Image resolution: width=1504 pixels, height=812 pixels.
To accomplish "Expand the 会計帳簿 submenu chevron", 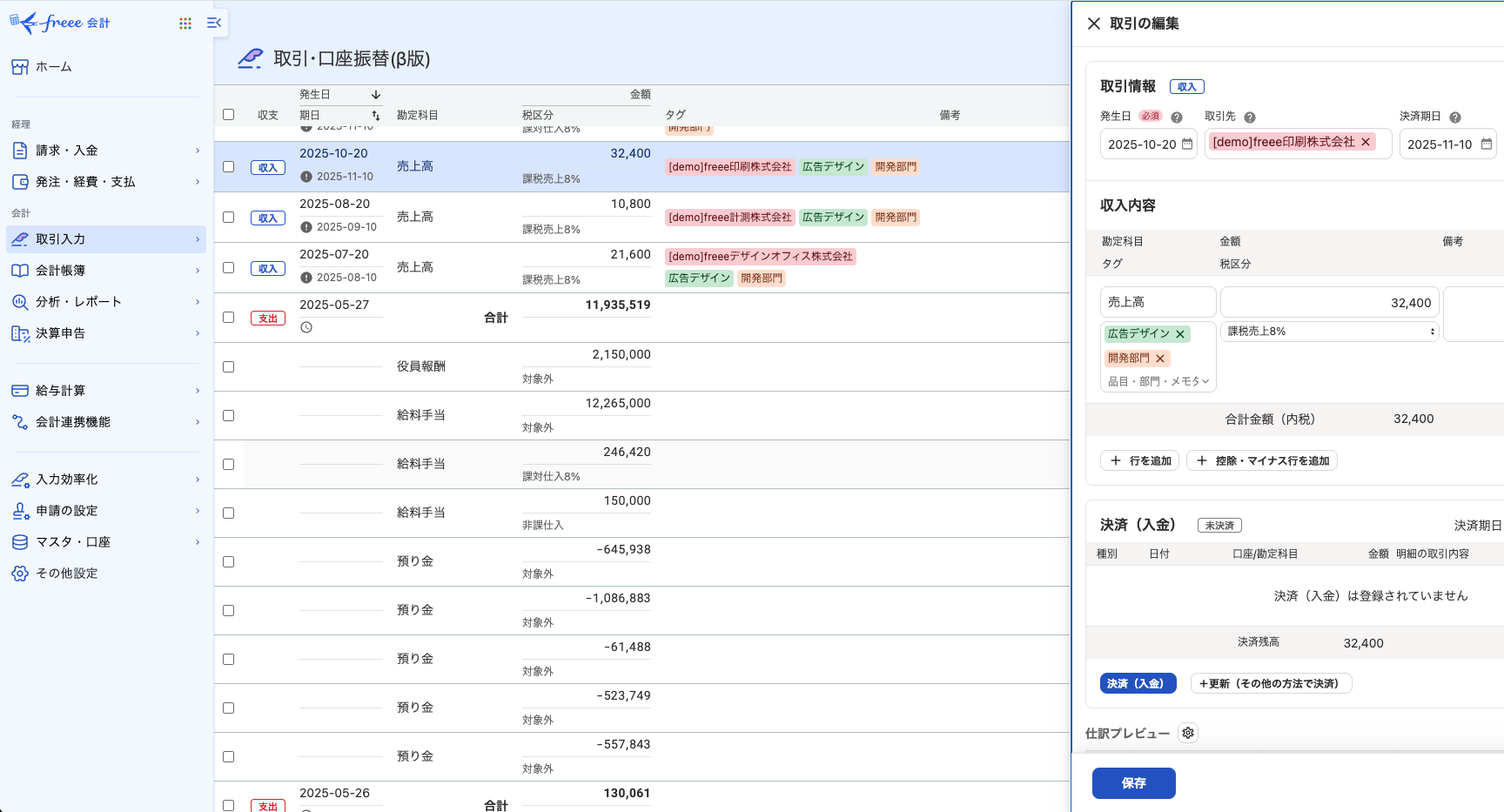I will [x=198, y=271].
